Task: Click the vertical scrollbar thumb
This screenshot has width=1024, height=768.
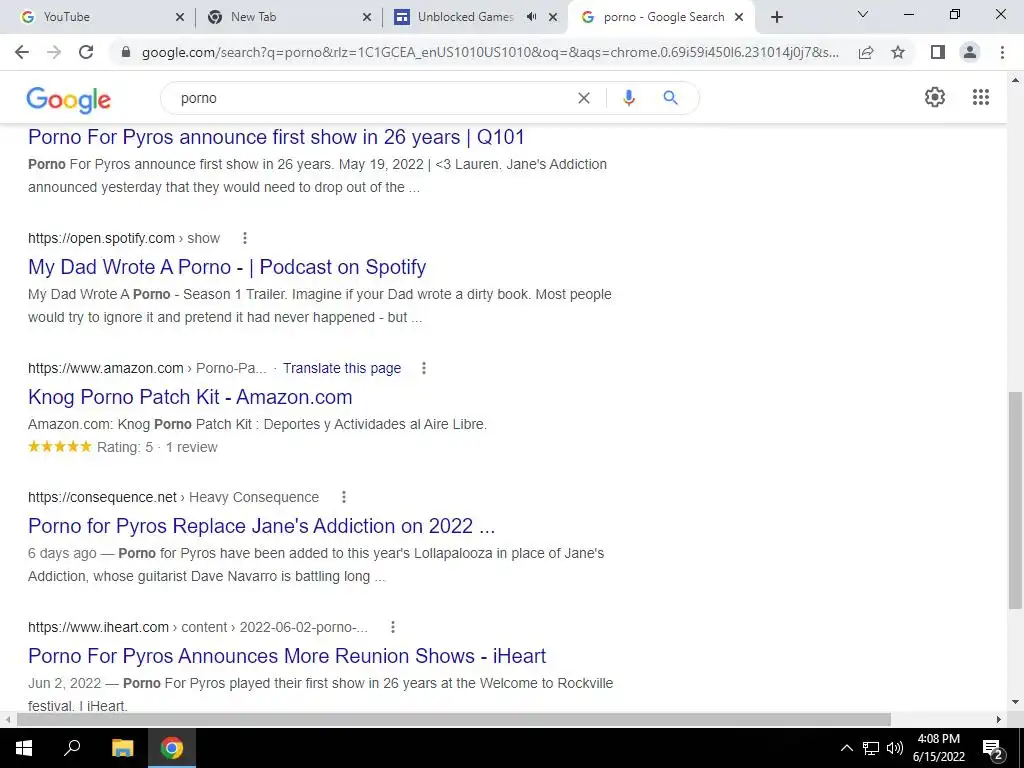Action: tap(1015, 500)
